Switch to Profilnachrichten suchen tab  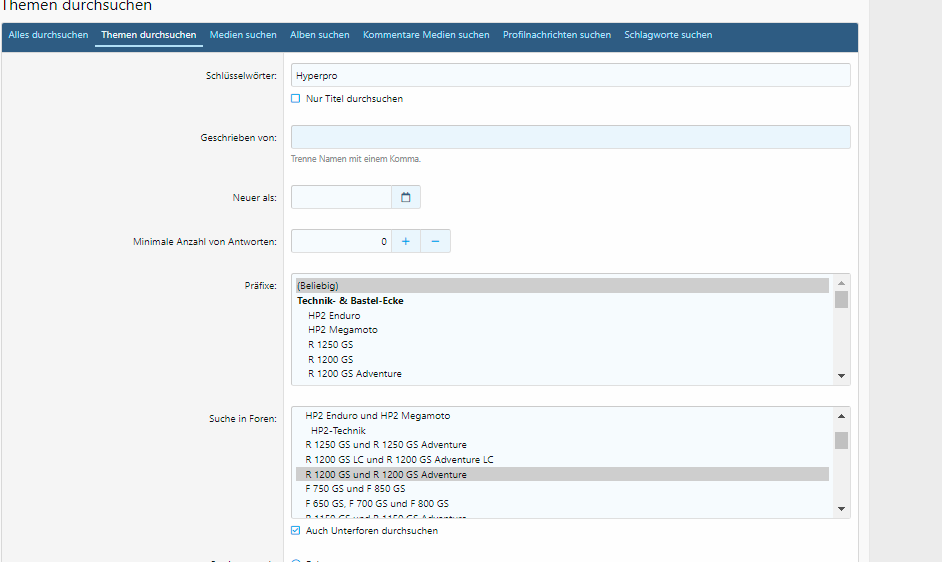coord(557,35)
